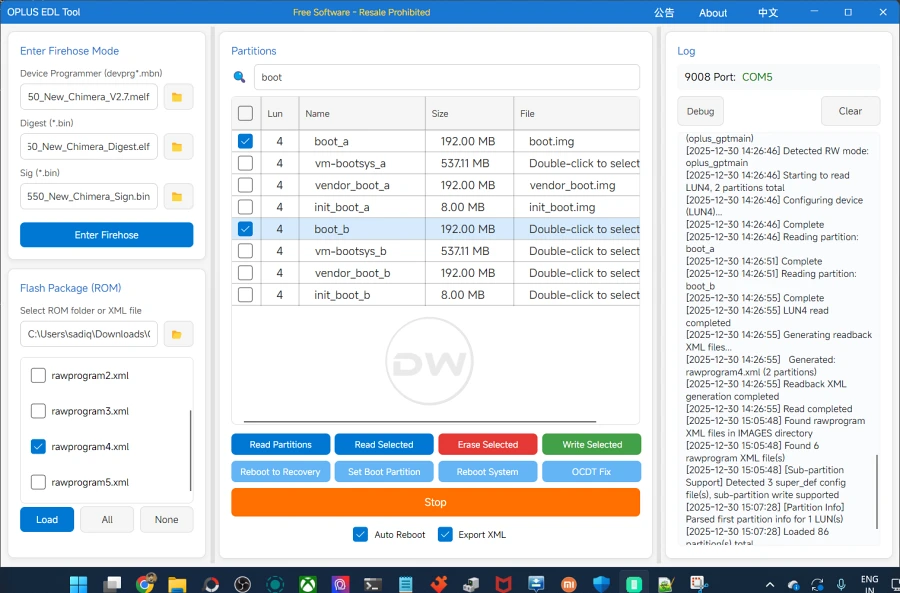Check the vendor_boot_a partition checkbox

tap(245, 185)
